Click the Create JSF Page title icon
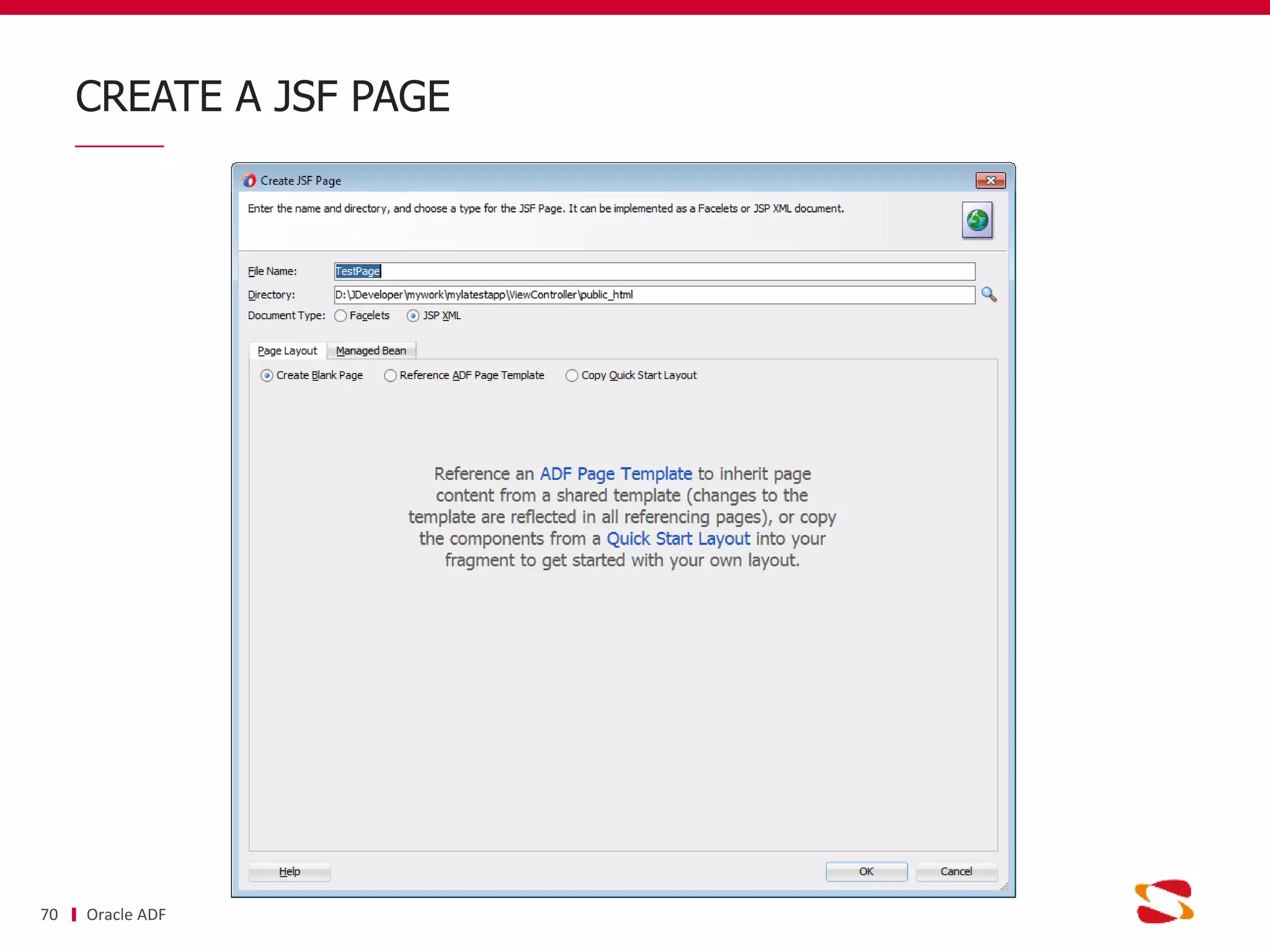The width and height of the screenshot is (1270, 952). pos(249,180)
